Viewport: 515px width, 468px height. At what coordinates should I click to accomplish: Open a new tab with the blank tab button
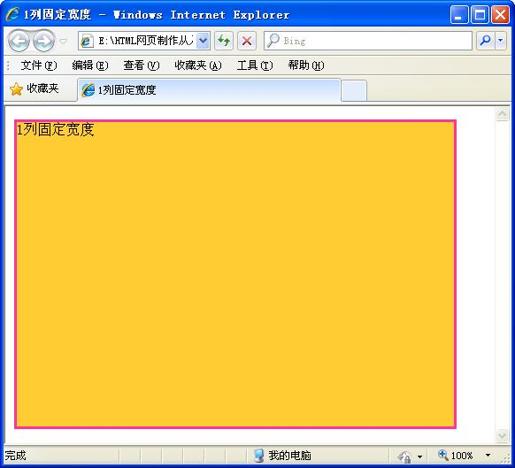click(x=354, y=90)
